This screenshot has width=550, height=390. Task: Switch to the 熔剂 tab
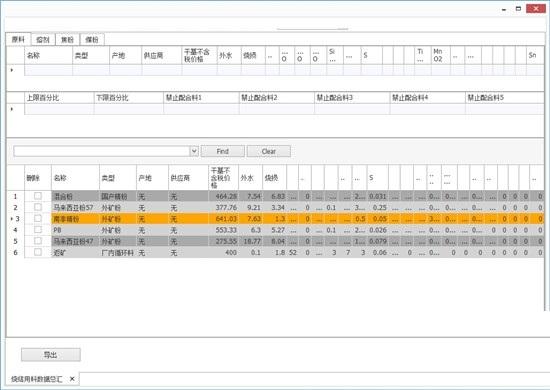pos(43,40)
